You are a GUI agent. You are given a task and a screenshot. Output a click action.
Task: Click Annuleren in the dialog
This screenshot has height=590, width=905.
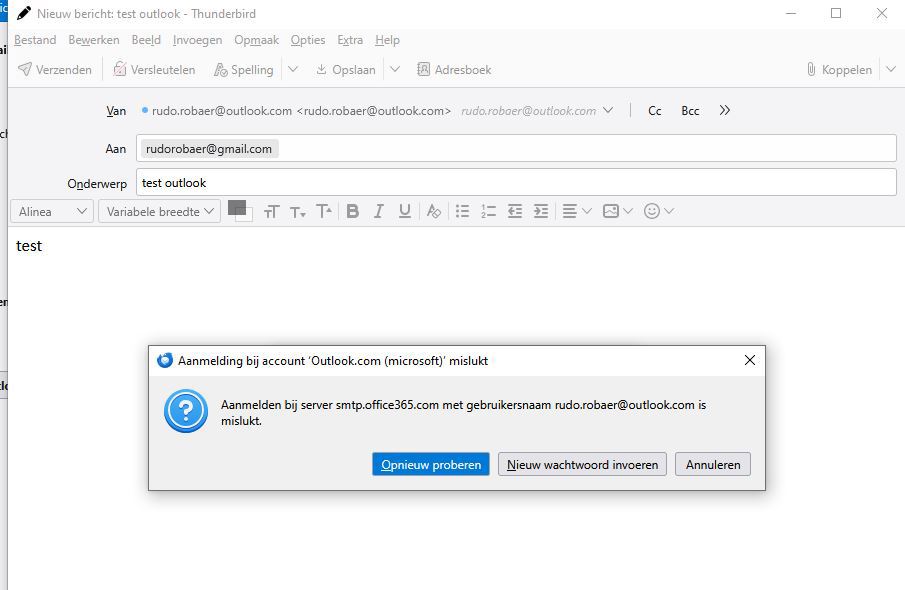click(x=713, y=464)
